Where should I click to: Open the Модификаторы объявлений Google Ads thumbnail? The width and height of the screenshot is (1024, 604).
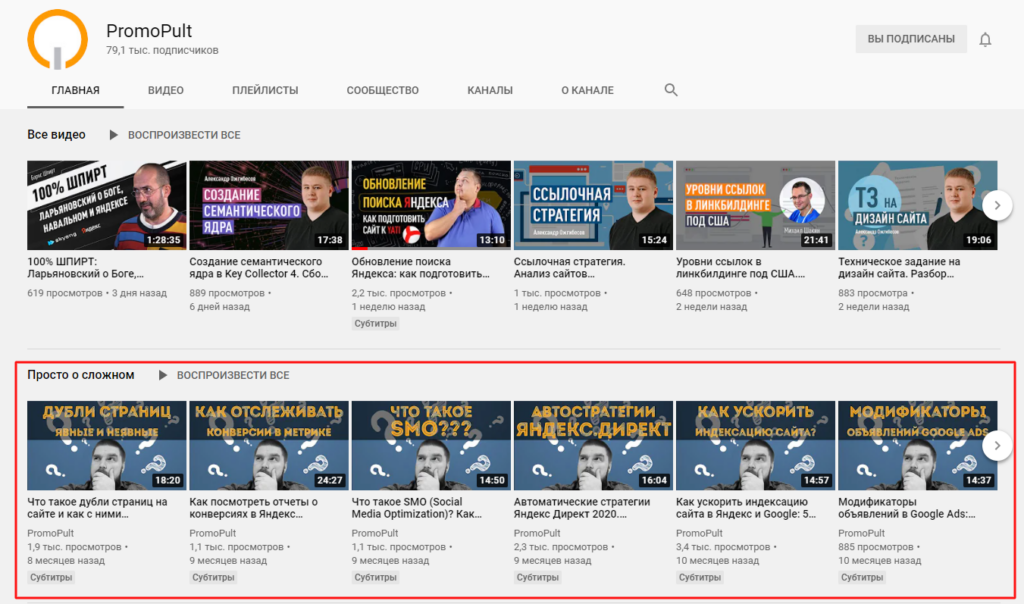click(x=918, y=445)
